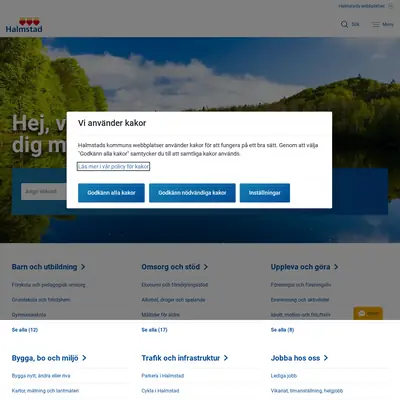This screenshot has width=400, height=400.
Task: Open Jobba hos oss heading
Action: [295, 358]
